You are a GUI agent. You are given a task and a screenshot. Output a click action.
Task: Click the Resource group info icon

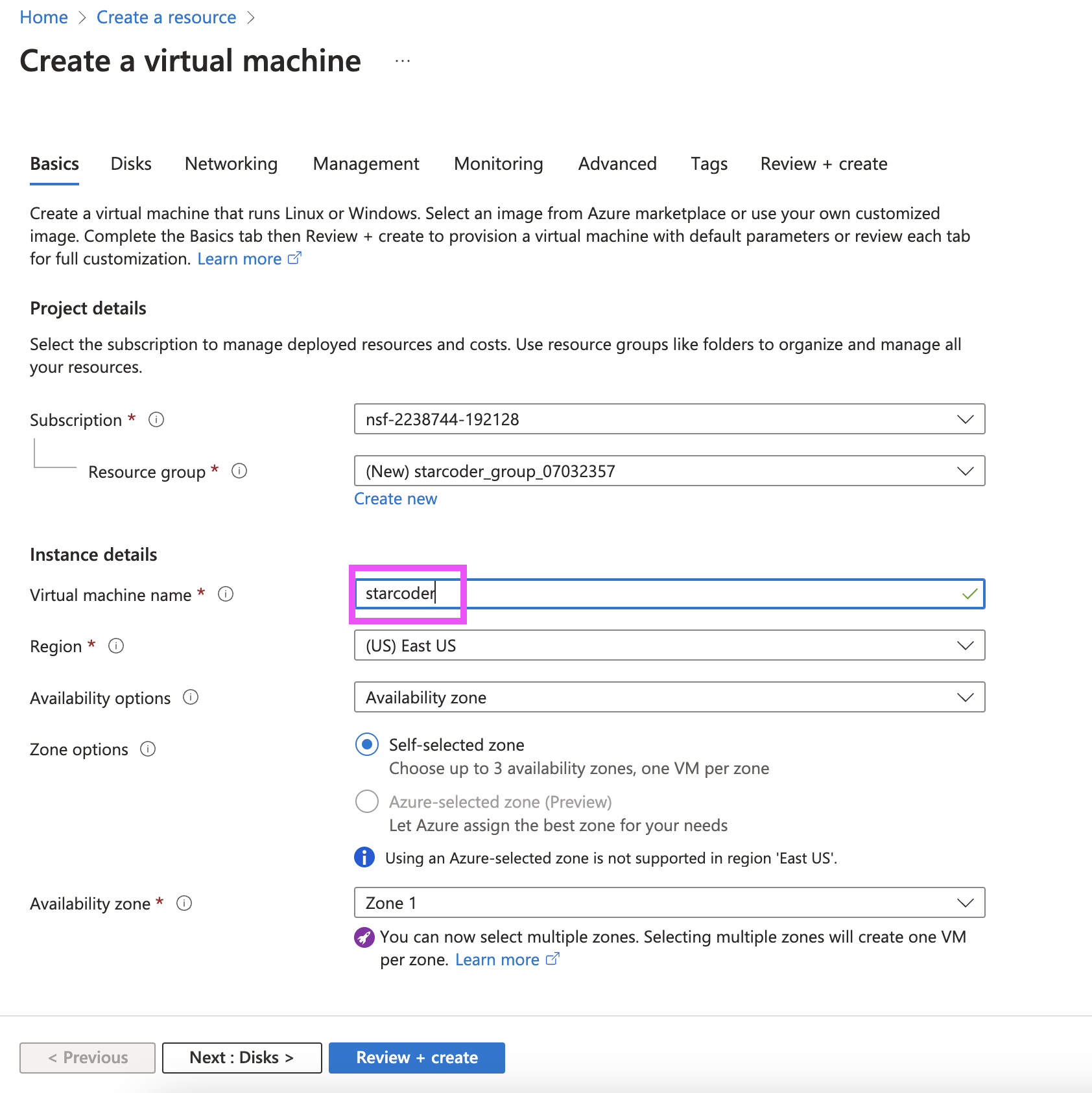click(239, 471)
